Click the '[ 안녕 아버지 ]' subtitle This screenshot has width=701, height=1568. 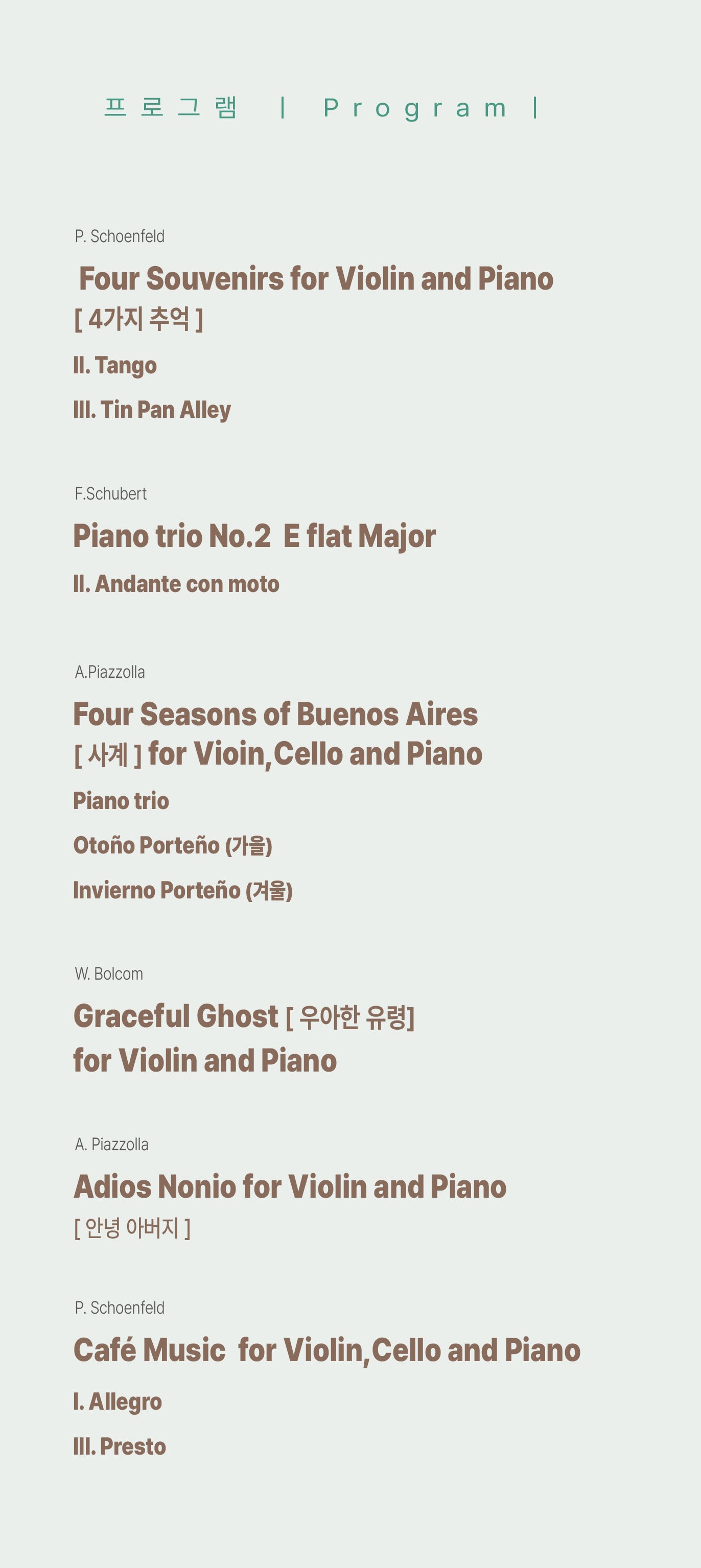[132, 1228]
